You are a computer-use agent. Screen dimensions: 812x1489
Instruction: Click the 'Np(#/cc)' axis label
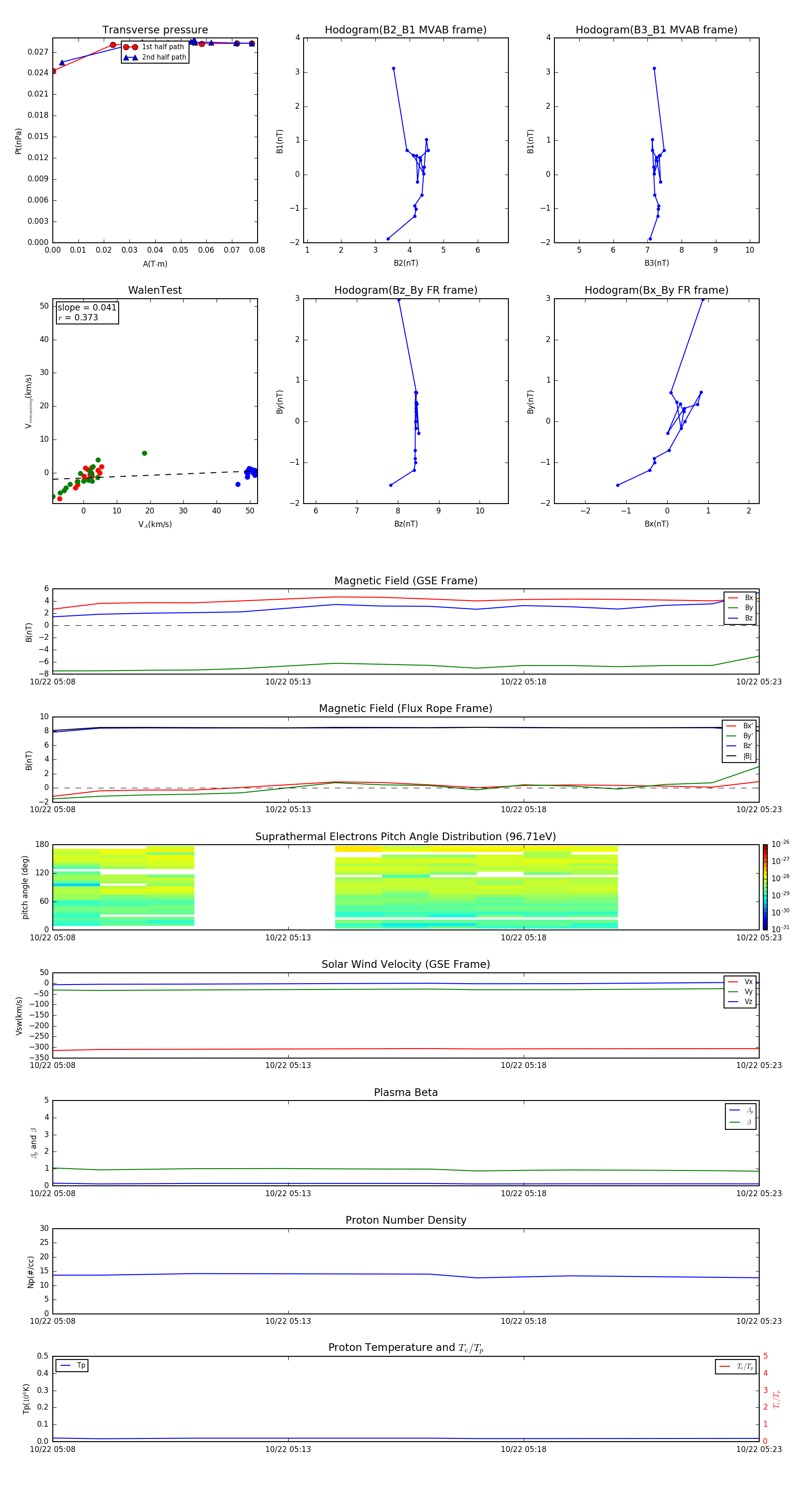coord(31,1272)
